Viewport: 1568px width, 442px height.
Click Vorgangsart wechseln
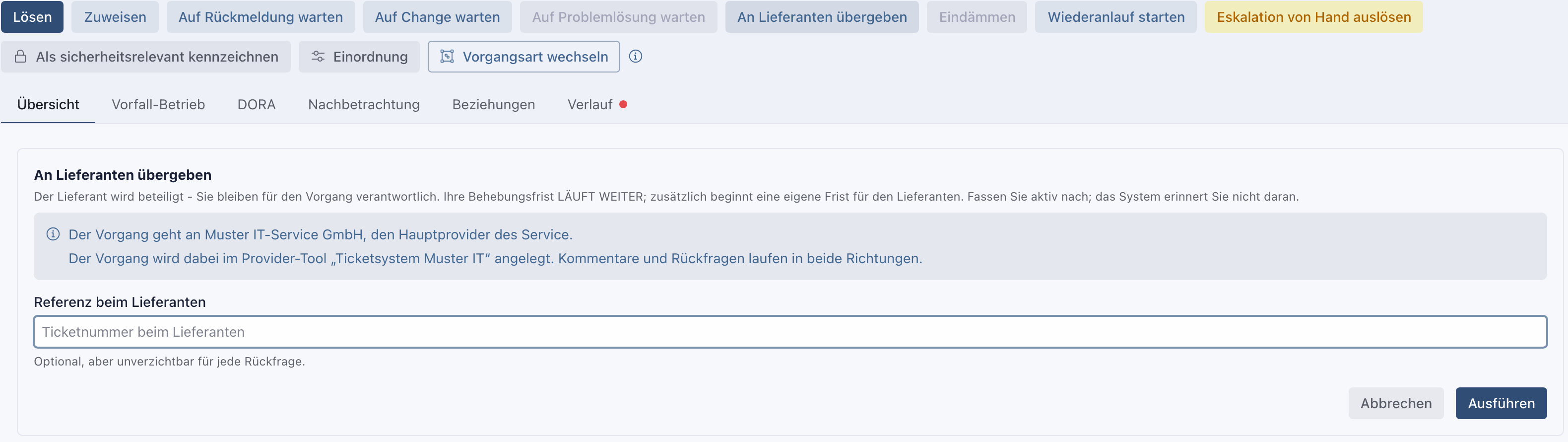click(x=523, y=57)
